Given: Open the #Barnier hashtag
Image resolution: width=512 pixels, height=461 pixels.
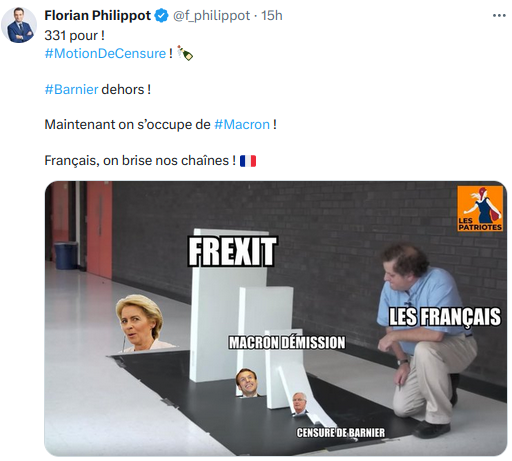Looking at the screenshot, I should click(71, 89).
